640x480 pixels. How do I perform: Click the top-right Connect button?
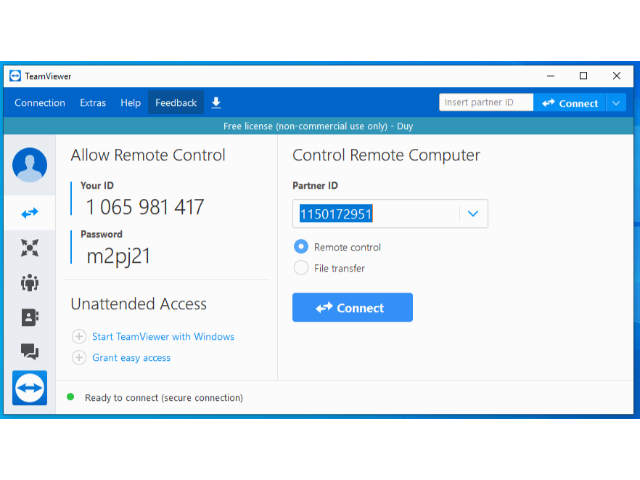point(570,103)
